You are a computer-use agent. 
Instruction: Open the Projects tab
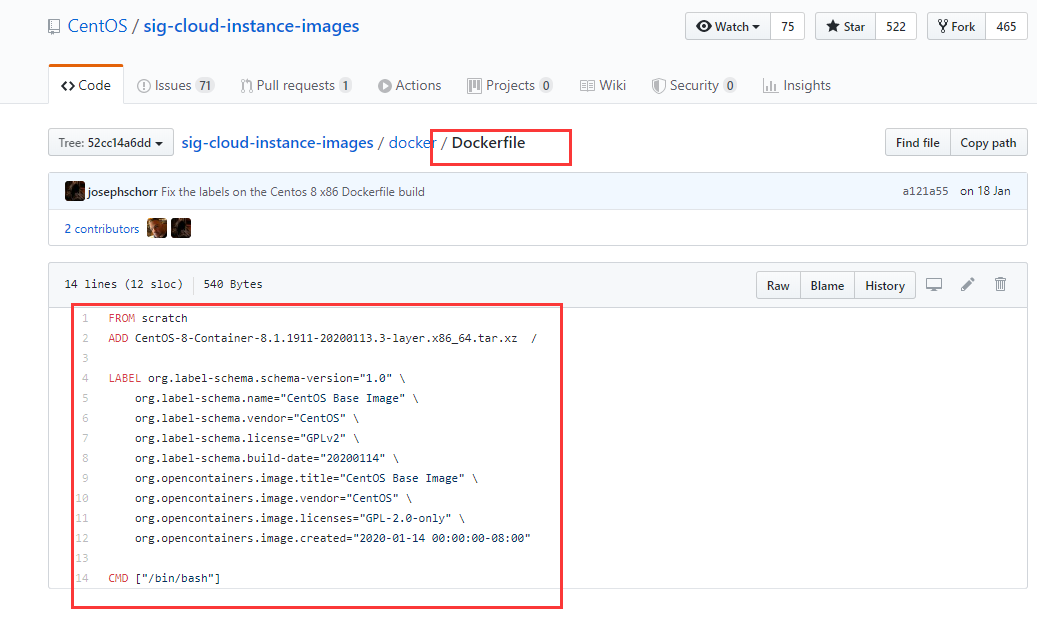coord(509,85)
